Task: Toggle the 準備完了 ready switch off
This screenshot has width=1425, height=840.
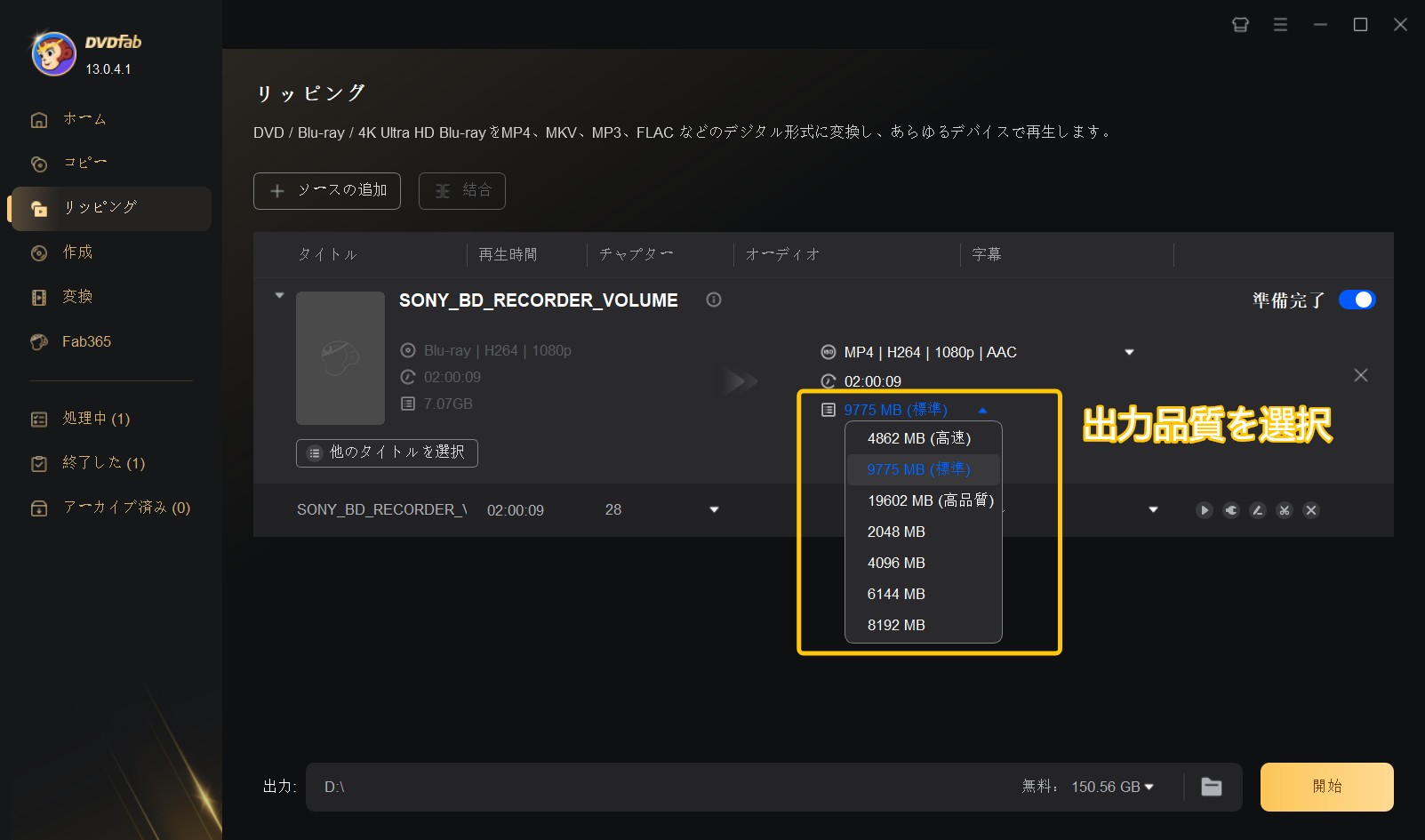Action: click(1357, 300)
